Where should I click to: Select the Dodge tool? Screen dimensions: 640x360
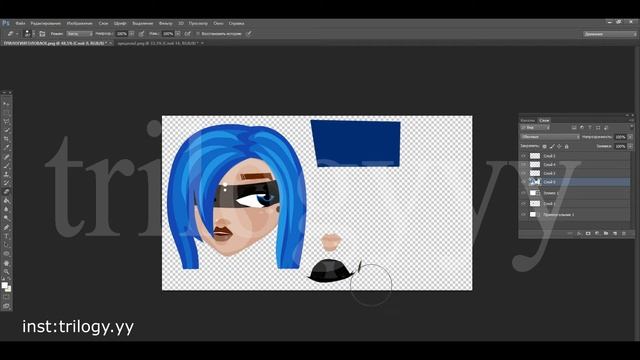tap(7, 218)
